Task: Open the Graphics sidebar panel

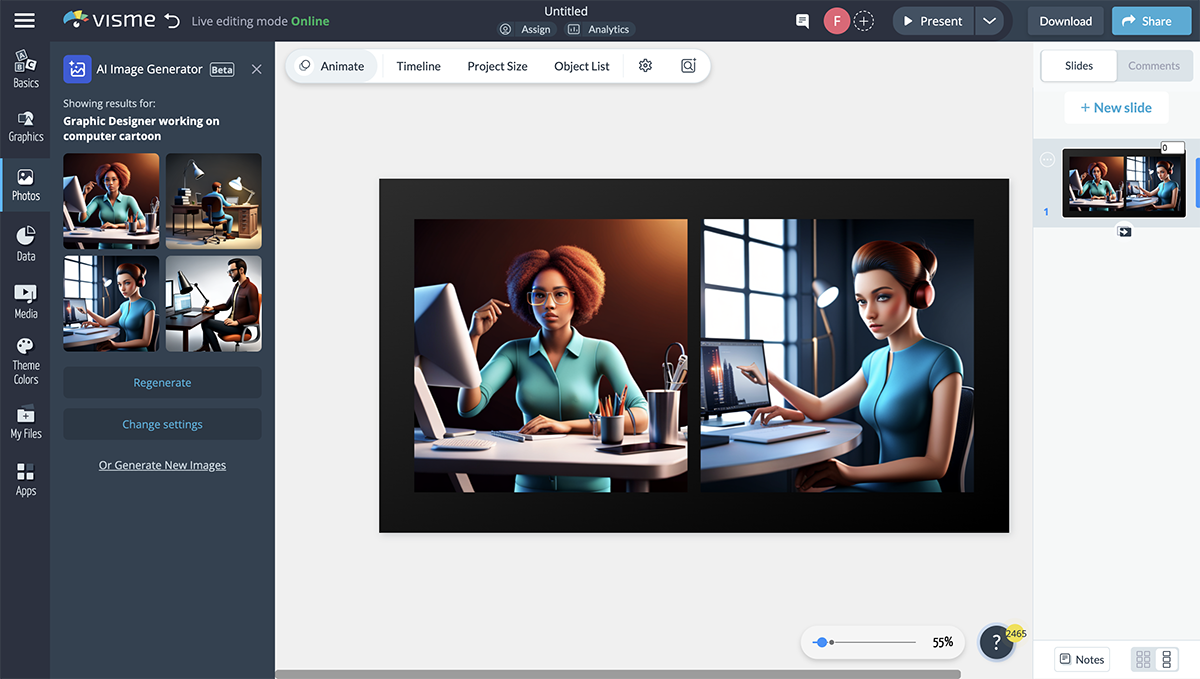Action: coord(26,126)
